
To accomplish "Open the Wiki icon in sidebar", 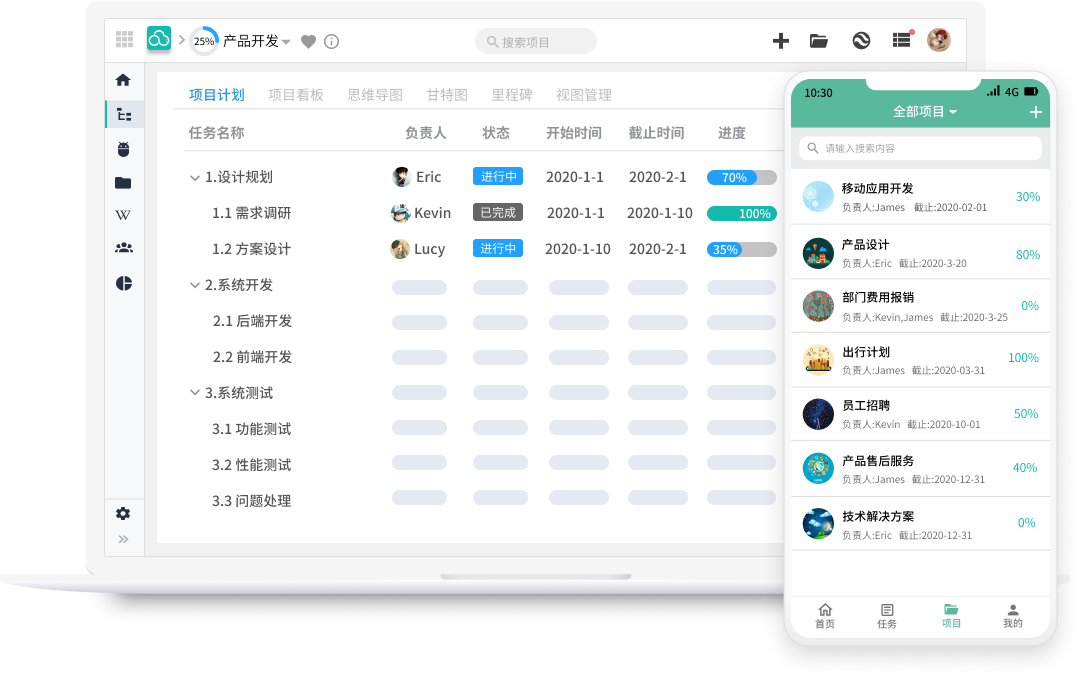I will tap(123, 215).
